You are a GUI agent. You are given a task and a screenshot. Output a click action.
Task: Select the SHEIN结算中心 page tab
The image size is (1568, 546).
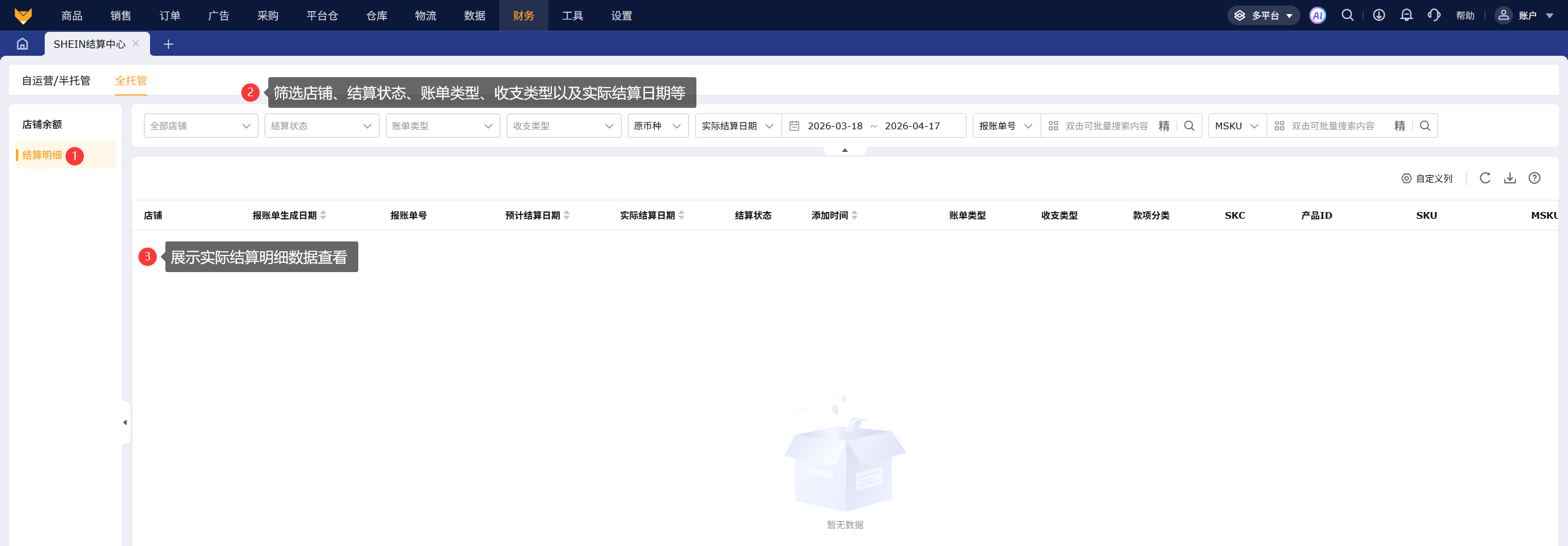pos(89,44)
